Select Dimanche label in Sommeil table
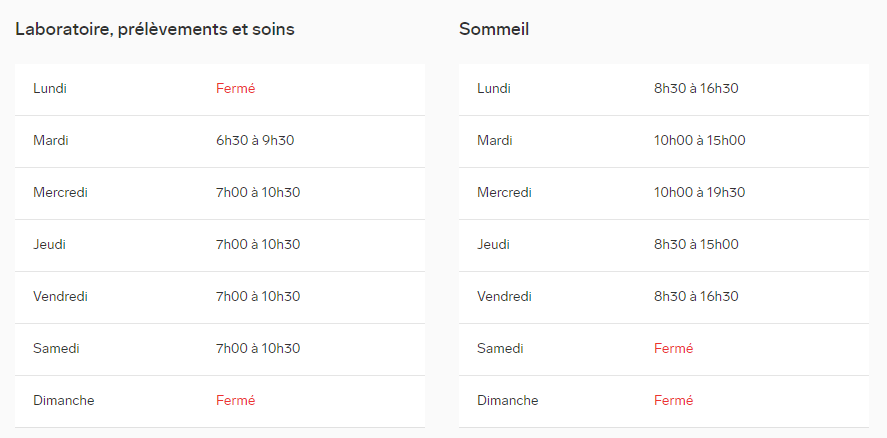 pos(508,401)
